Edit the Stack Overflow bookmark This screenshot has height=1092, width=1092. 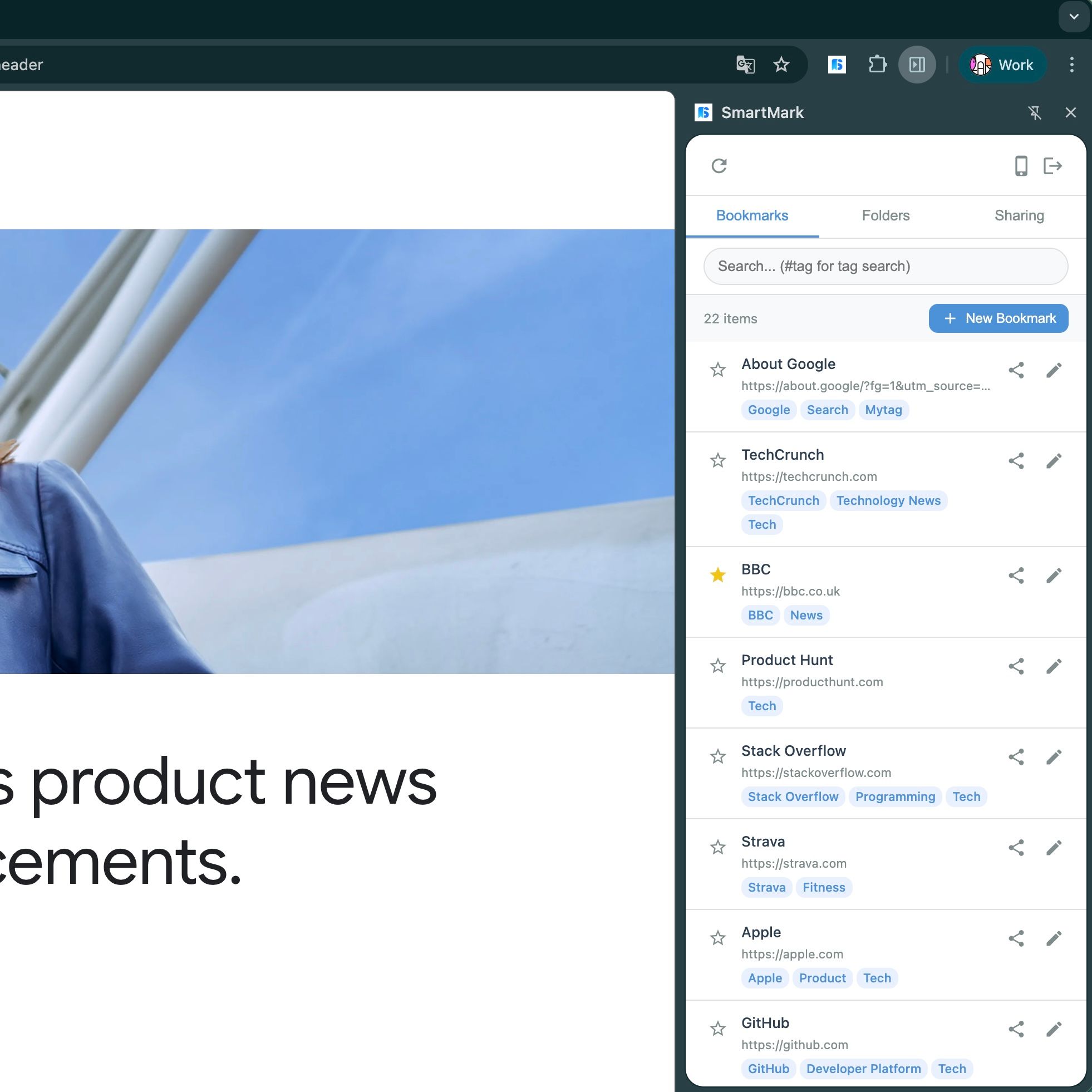tap(1054, 757)
